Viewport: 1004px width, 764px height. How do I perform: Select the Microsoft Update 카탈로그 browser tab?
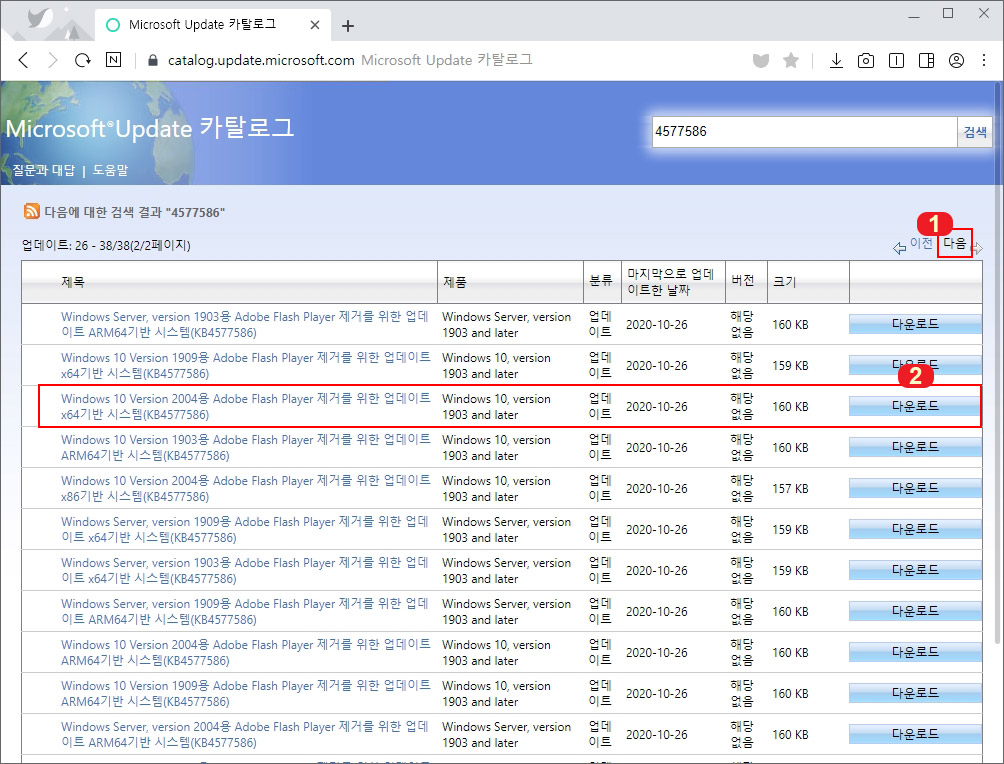213,25
